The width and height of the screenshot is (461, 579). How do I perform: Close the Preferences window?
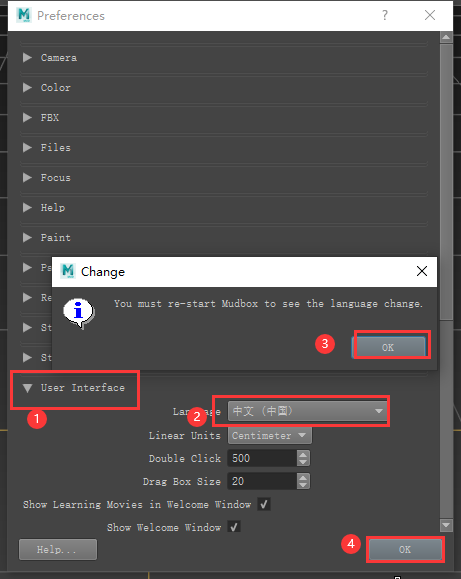pyautogui.click(x=430, y=15)
